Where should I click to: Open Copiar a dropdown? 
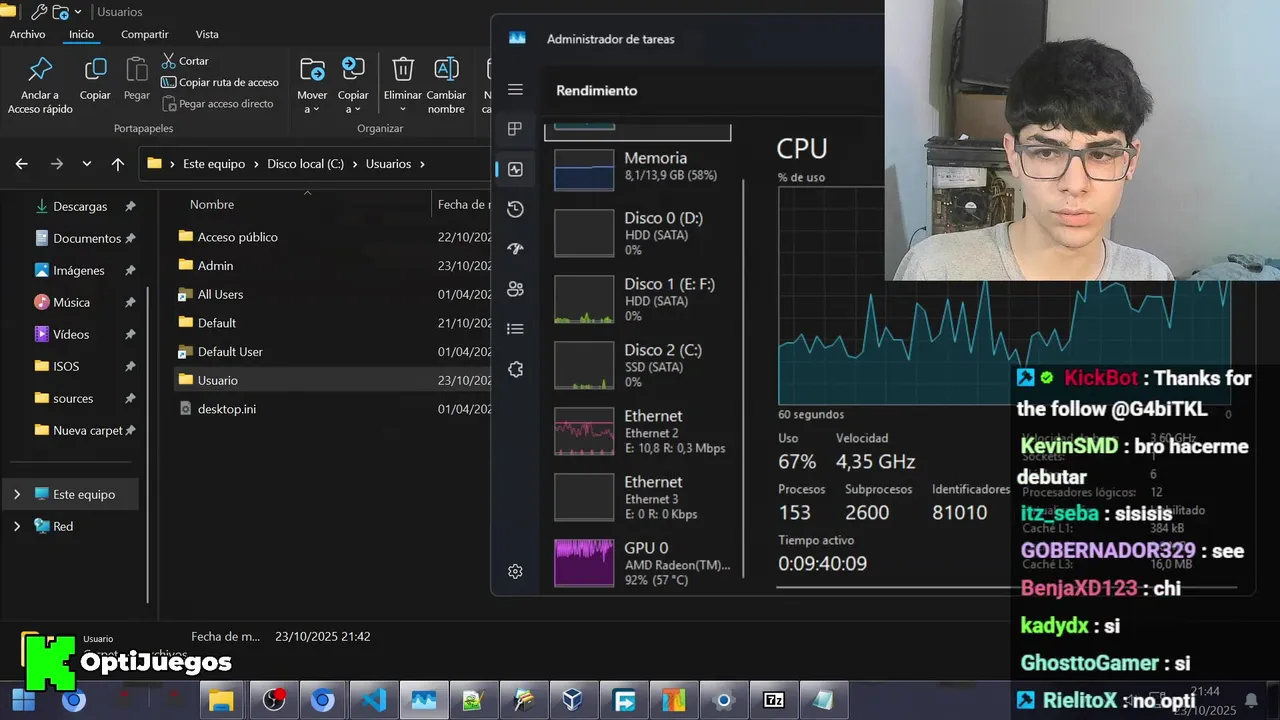pyautogui.click(x=353, y=102)
